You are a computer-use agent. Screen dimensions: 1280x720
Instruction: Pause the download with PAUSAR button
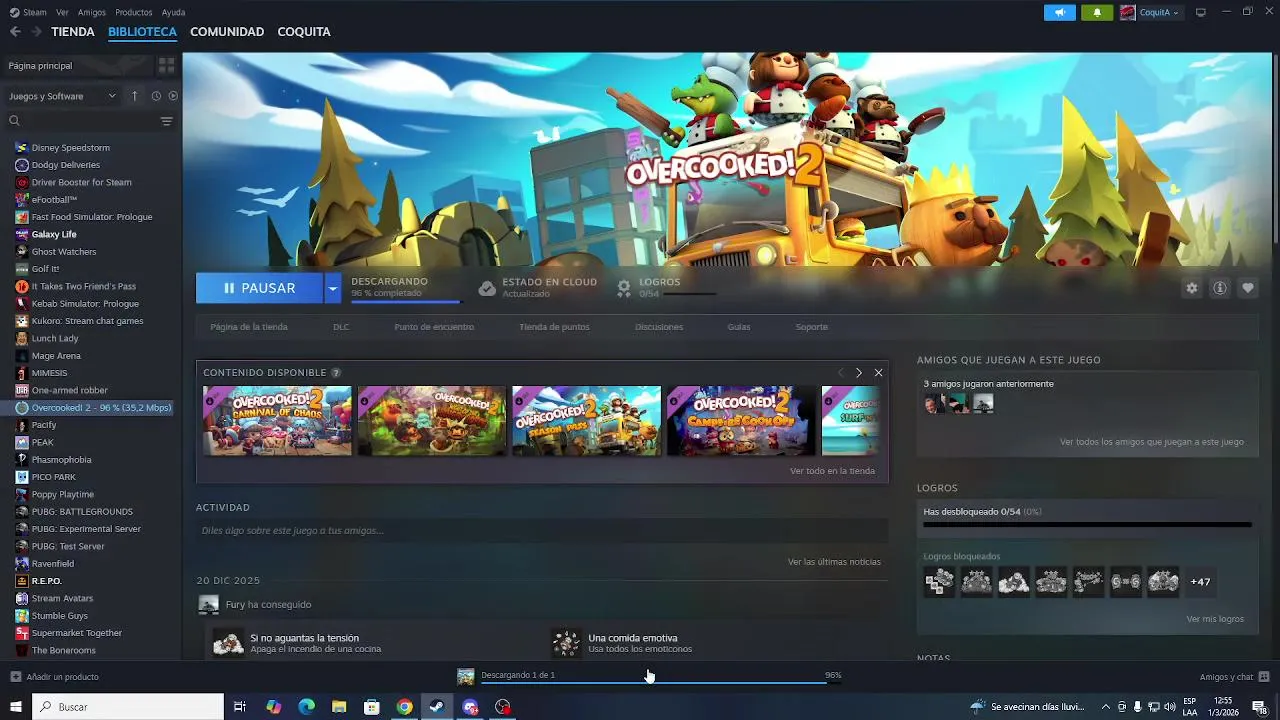click(x=260, y=288)
